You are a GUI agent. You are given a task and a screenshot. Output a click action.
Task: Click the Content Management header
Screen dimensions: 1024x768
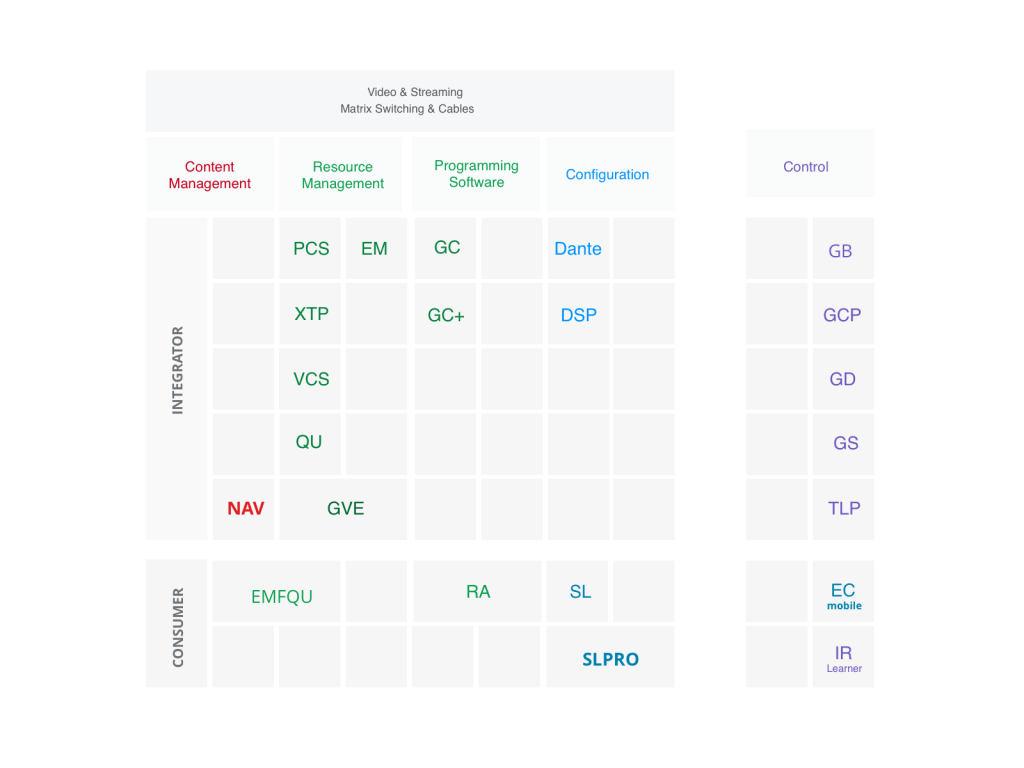click(x=210, y=175)
